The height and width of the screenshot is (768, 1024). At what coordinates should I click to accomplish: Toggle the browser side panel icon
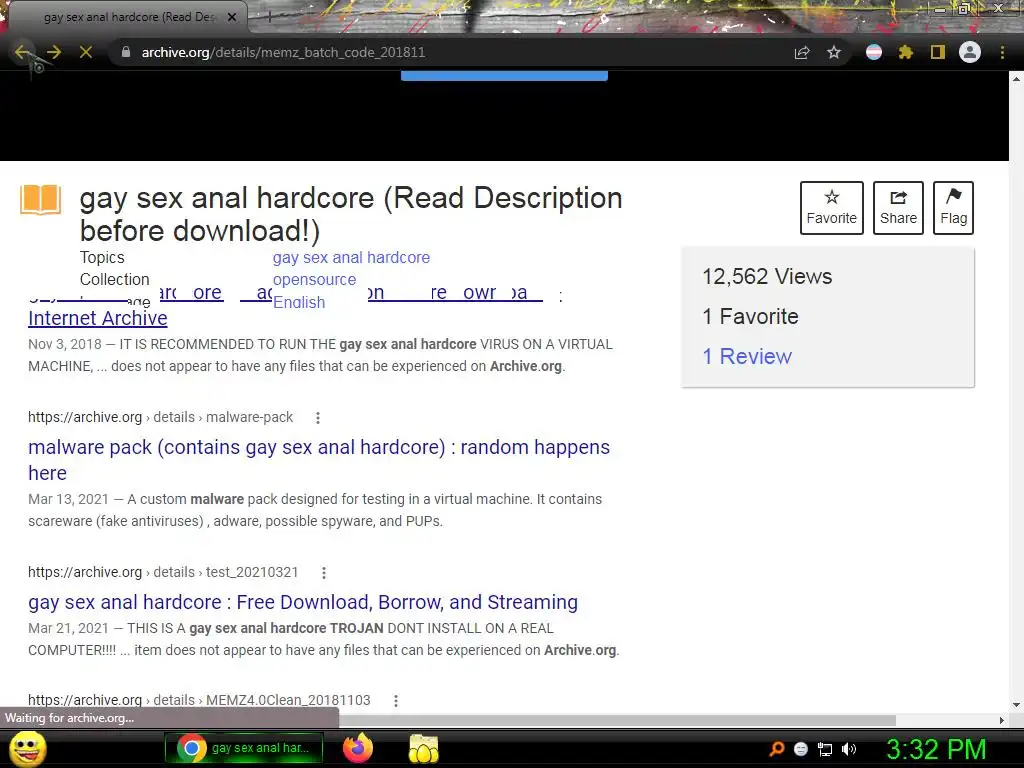click(x=938, y=52)
